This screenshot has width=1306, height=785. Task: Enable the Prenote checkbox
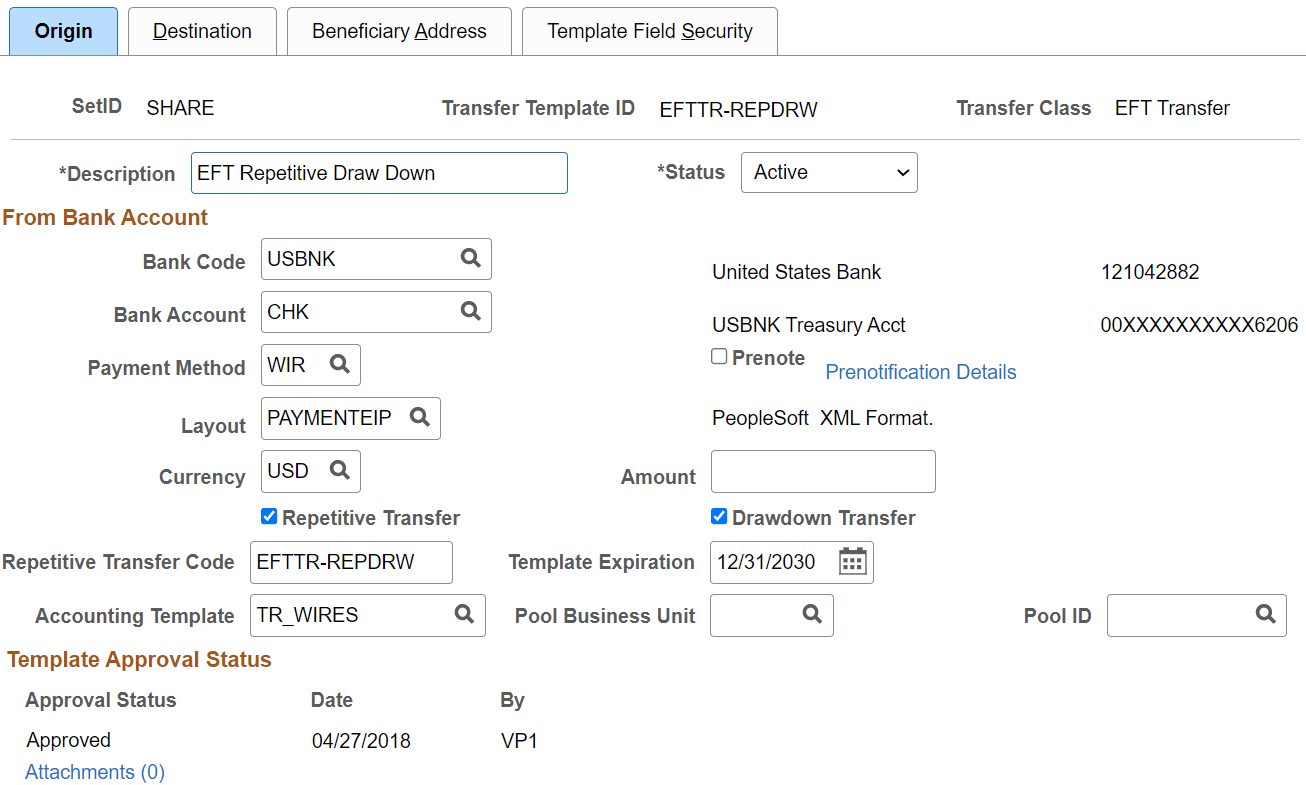point(719,356)
